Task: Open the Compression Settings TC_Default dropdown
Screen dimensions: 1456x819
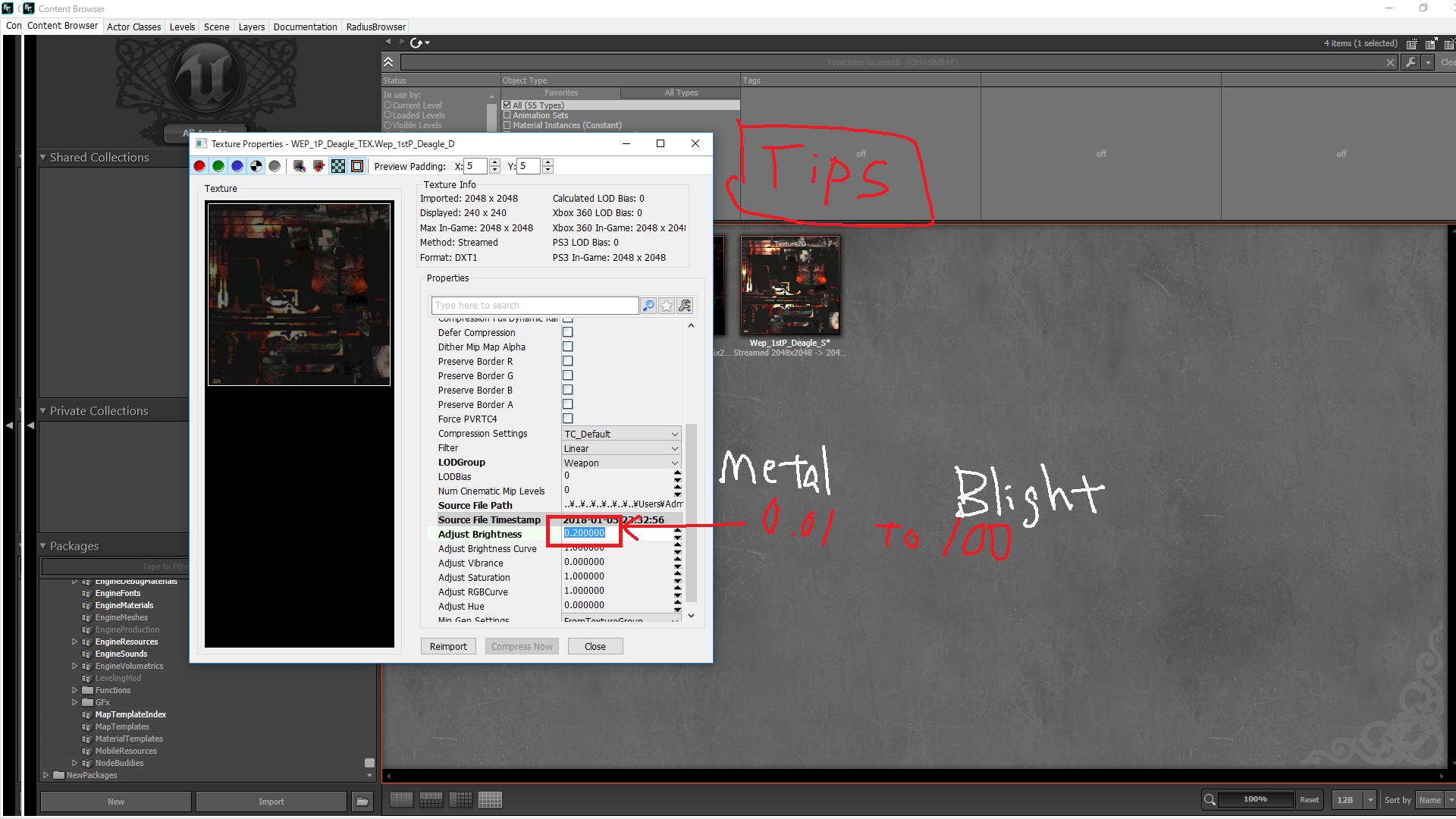Action: click(621, 434)
